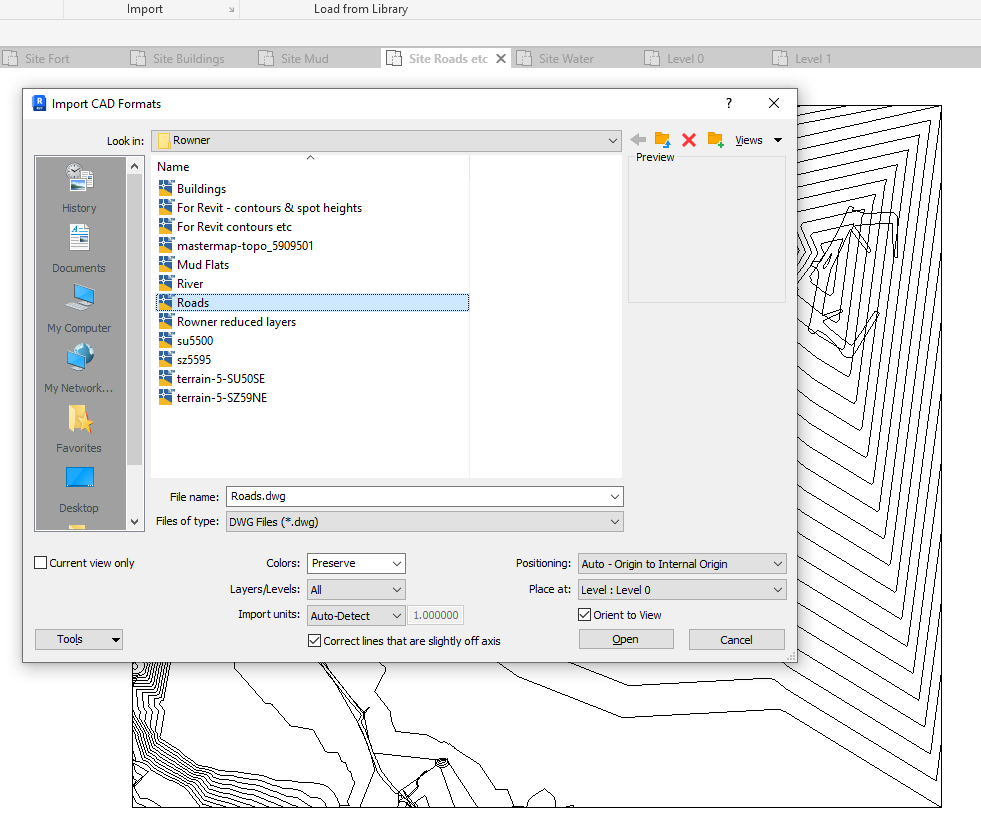Viewport: 981px width, 824px height.
Task: Uncheck the Orient to View checkbox
Action: point(585,615)
